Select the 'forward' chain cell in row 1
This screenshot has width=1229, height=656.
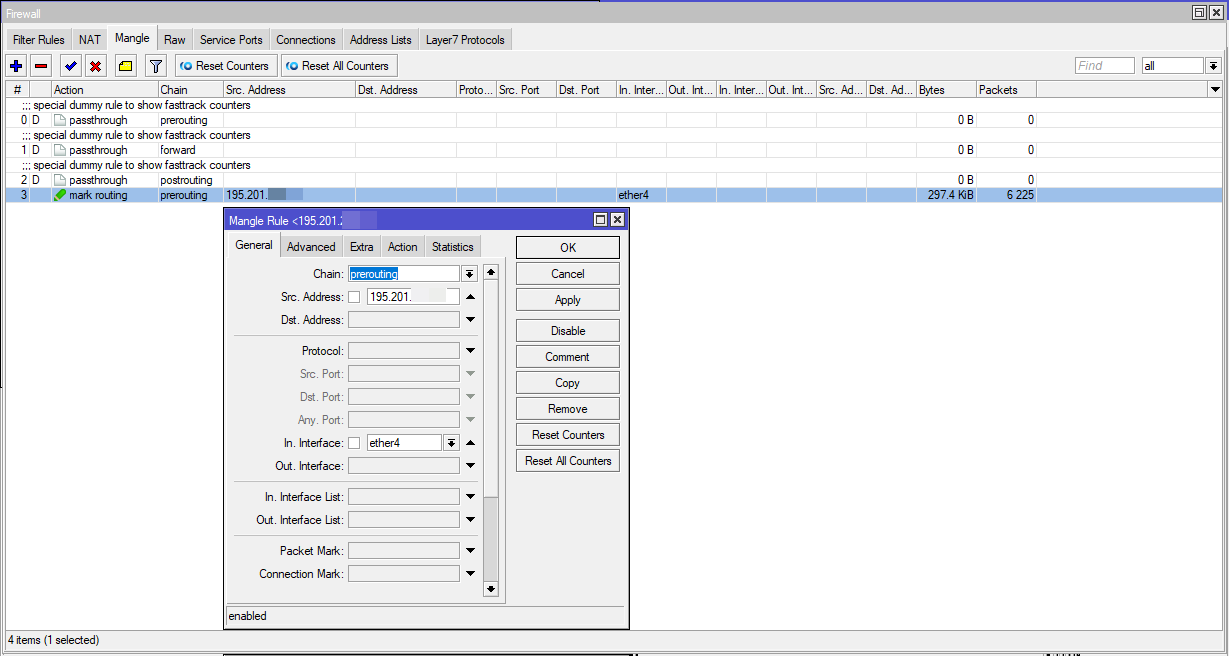pos(190,150)
